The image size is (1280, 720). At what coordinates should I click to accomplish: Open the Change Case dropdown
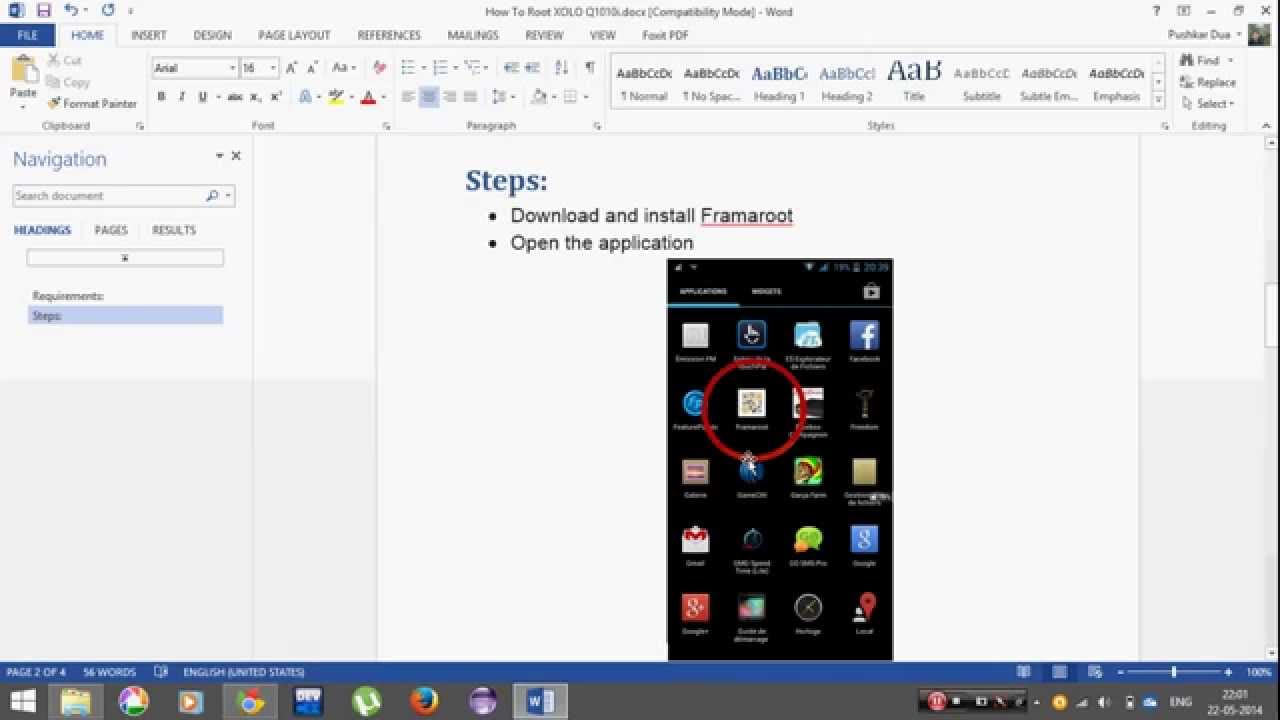pyautogui.click(x=343, y=68)
